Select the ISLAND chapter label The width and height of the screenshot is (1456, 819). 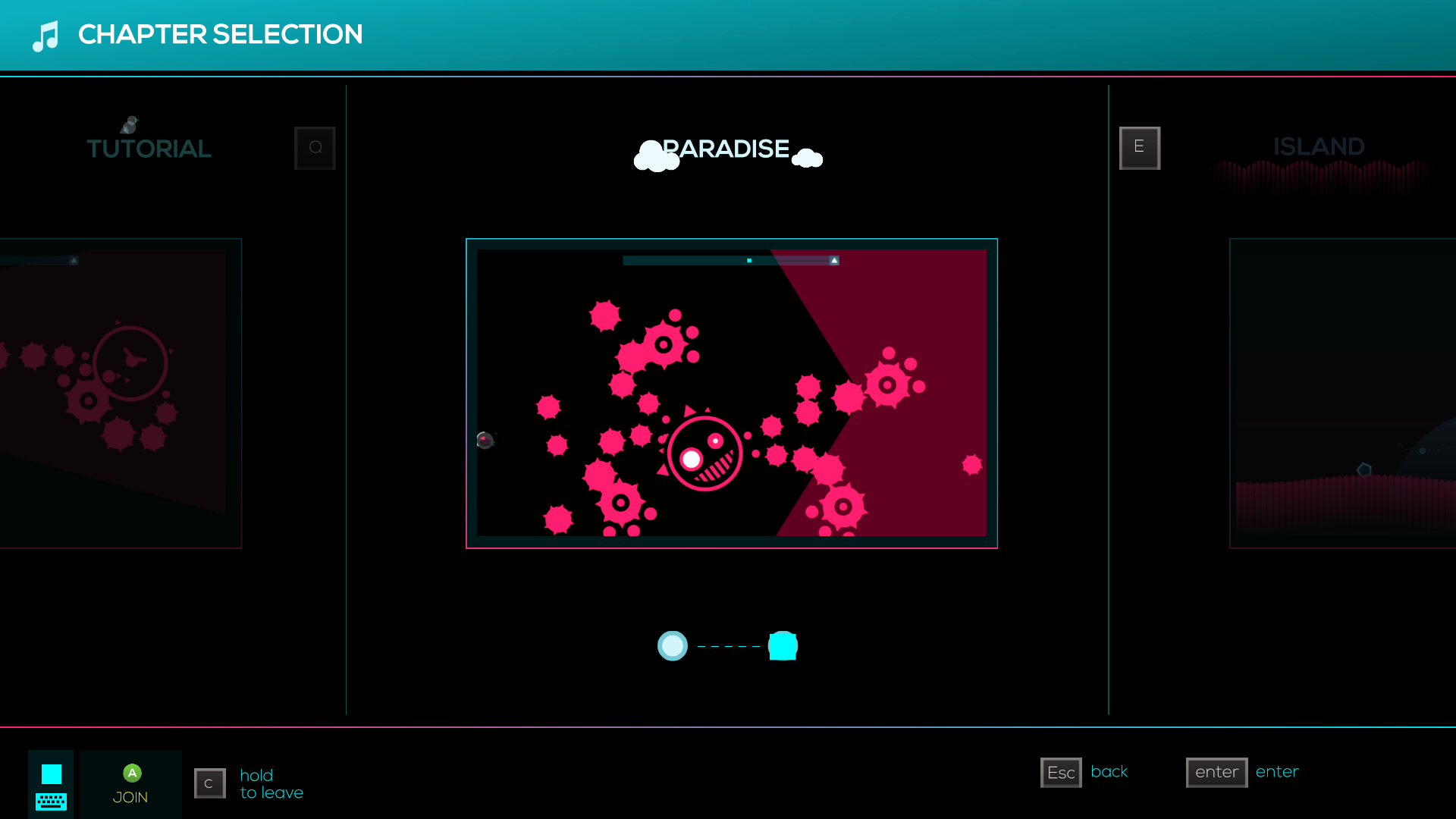(x=1319, y=146)
